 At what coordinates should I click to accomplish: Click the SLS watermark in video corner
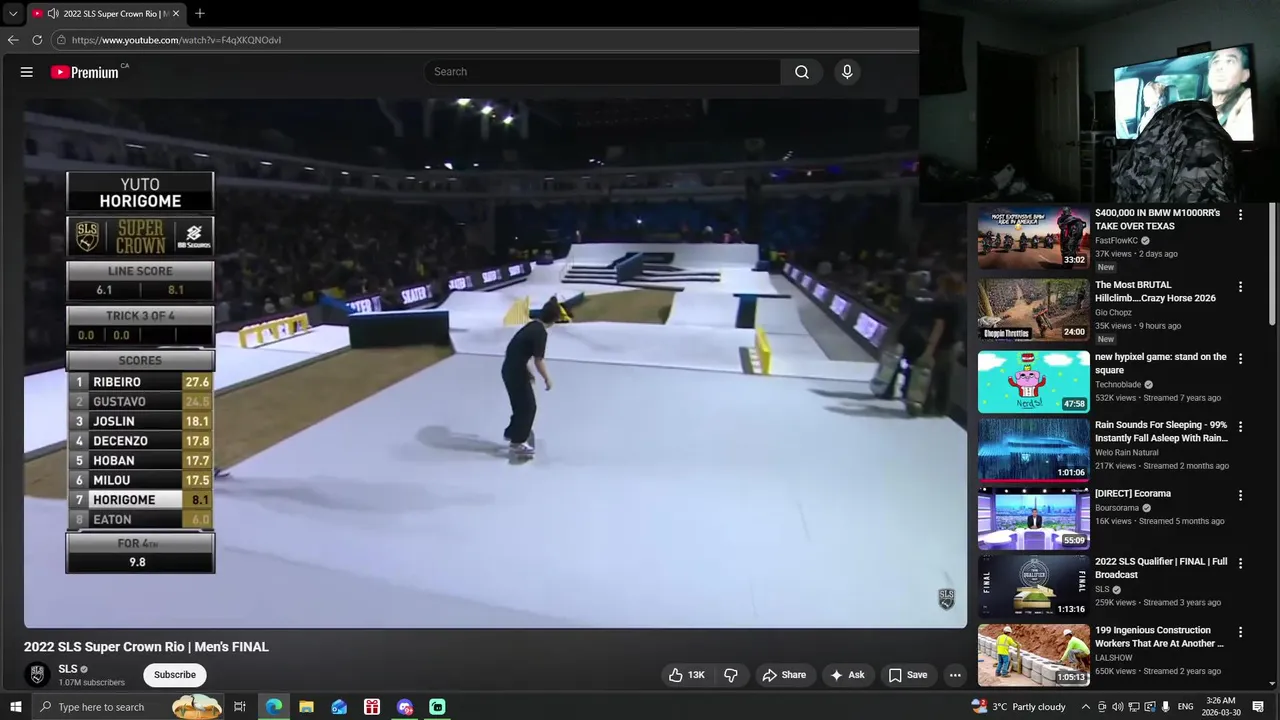click(946, 599)
